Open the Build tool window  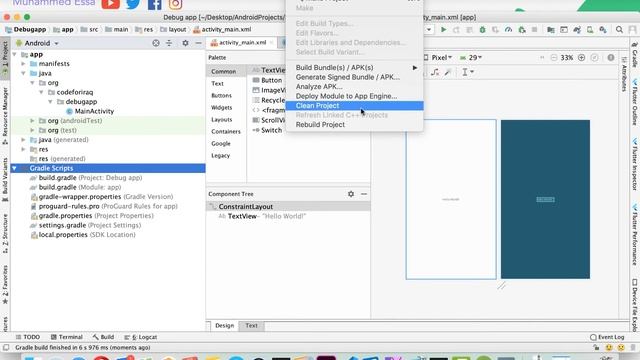[x=103, y=337]
